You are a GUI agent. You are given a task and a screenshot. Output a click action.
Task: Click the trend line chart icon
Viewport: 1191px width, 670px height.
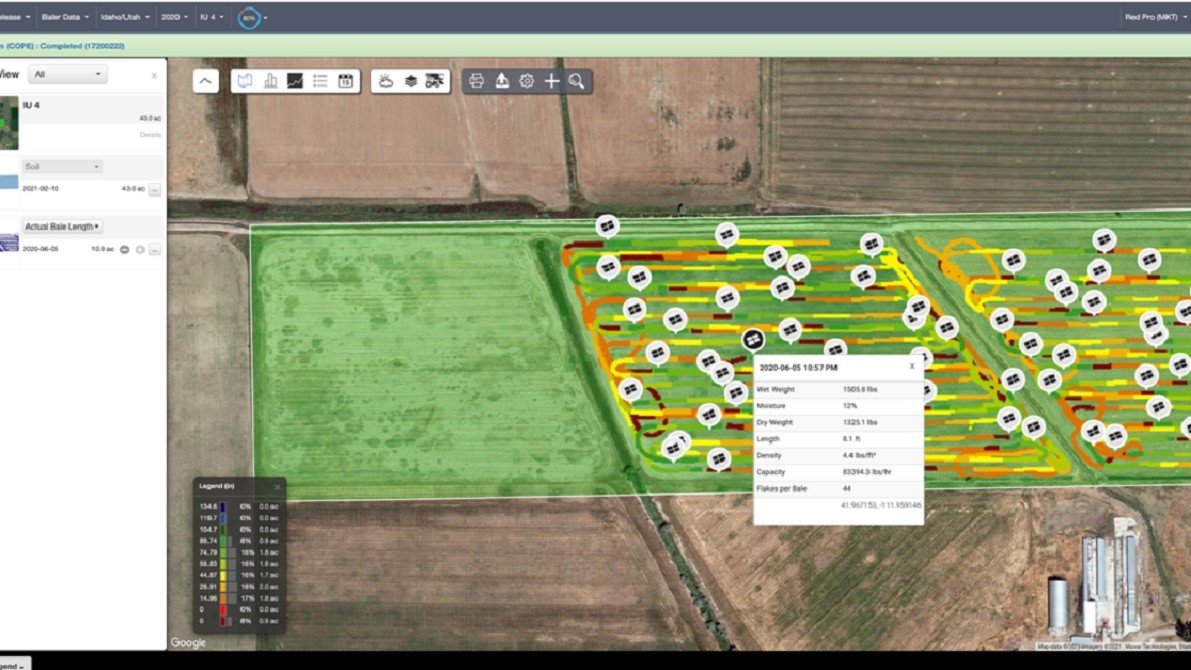[296, 82]
